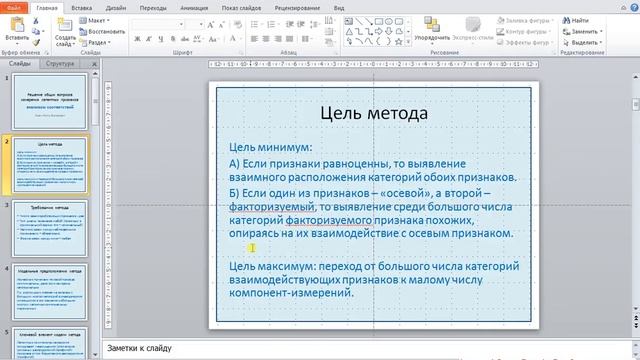Click the numbered list icon
This screenshot has height=360, width=640.
point(272,25)
